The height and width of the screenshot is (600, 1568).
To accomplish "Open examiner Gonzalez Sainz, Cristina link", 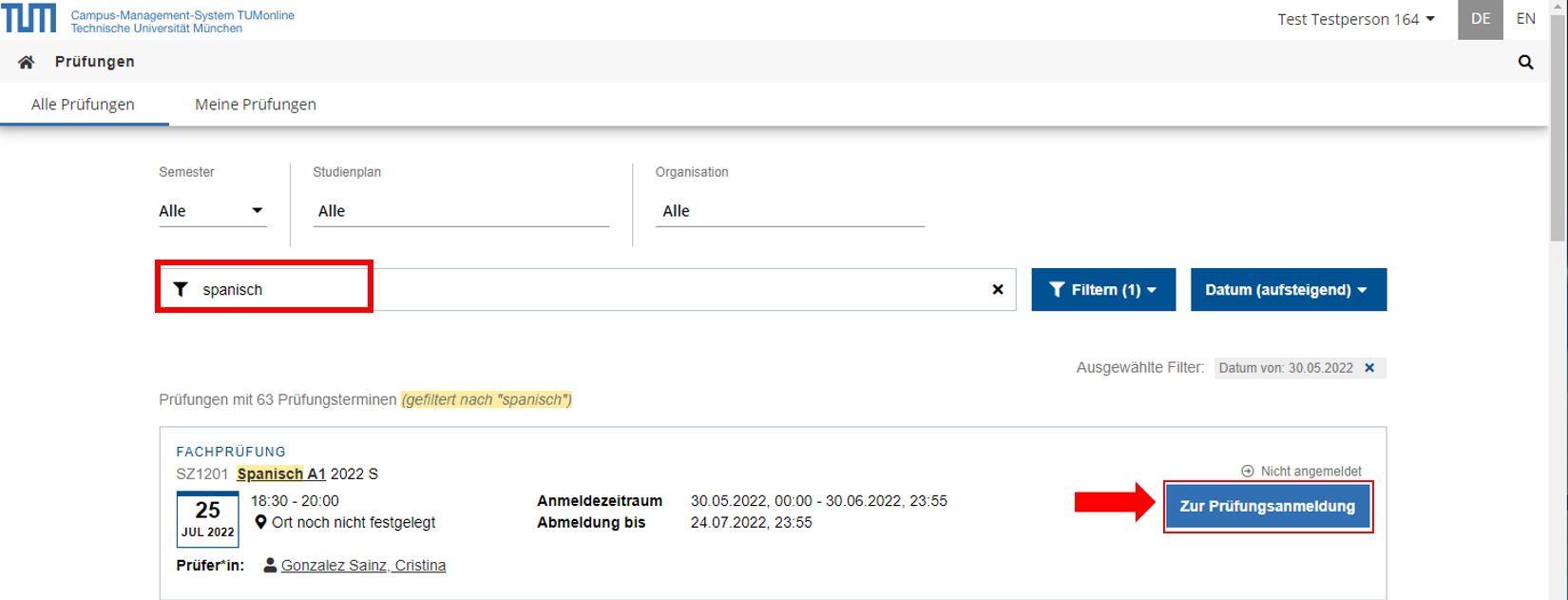I will click(363, 566).
